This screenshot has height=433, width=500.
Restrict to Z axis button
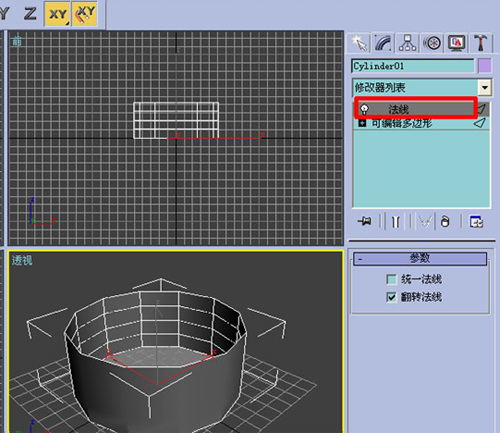[30, 14]
